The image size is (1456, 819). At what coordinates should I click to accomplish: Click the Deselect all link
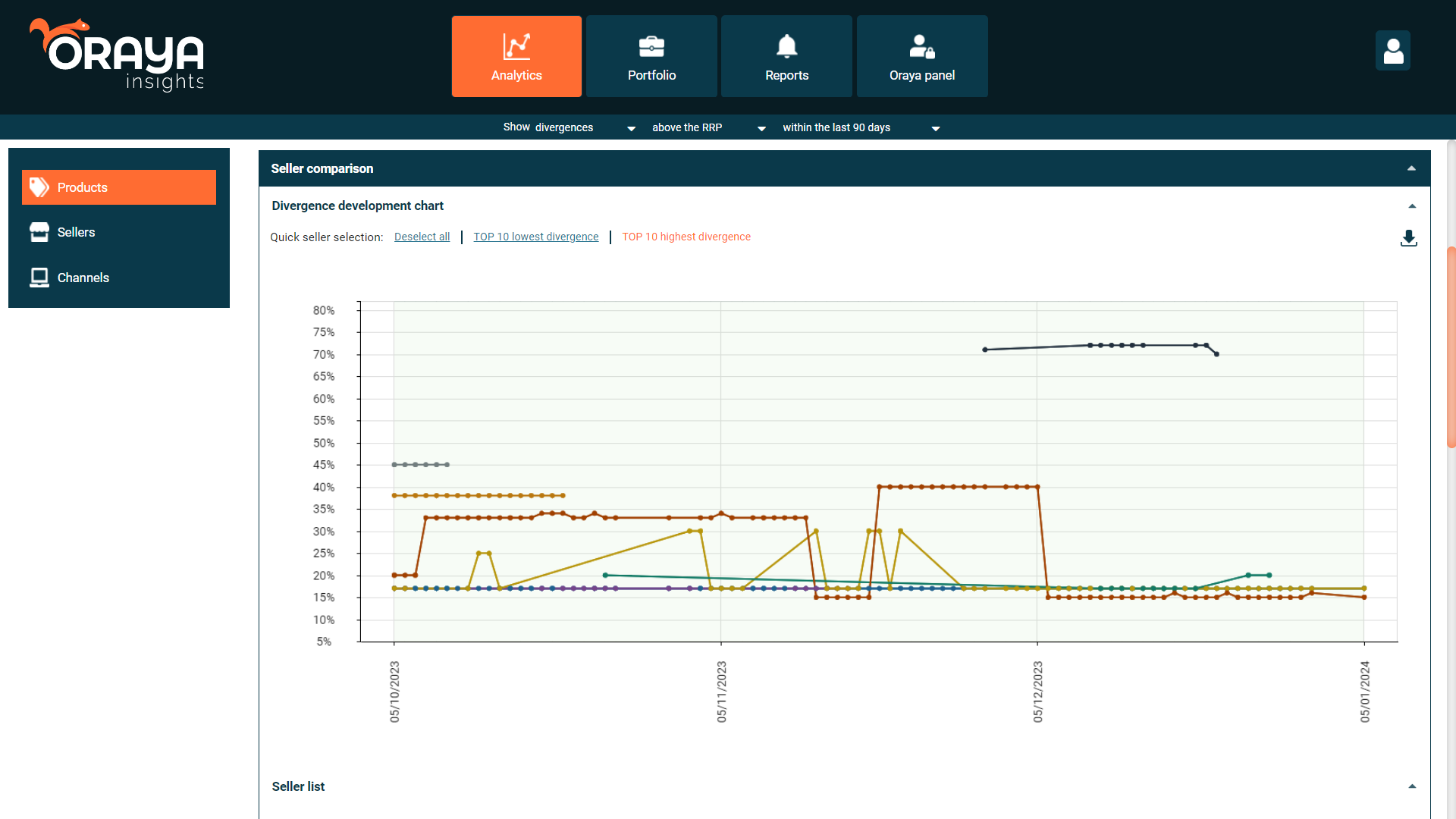click(422, 237)
